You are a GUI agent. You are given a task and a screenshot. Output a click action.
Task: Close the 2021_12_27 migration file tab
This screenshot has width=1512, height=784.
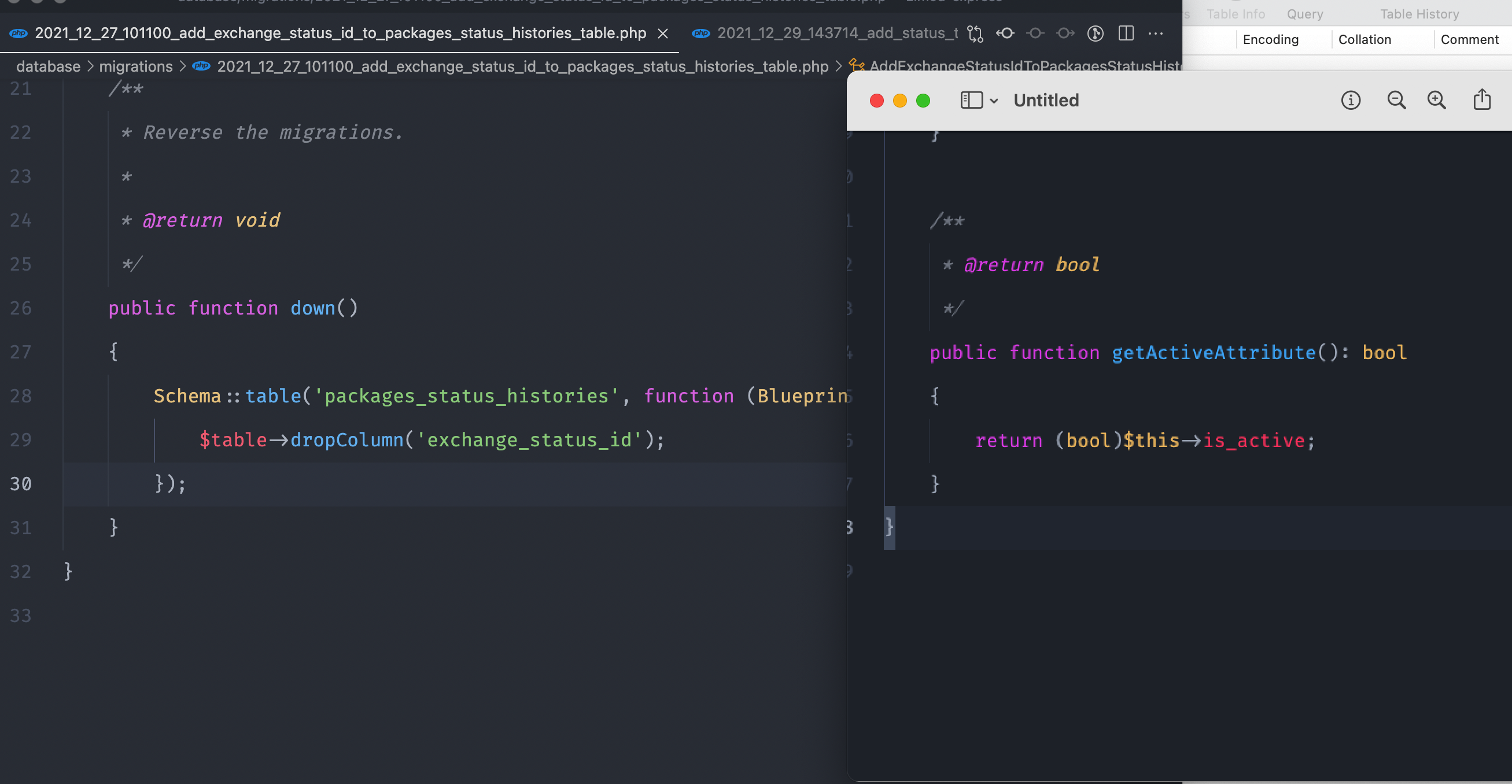tap(663, 34)
